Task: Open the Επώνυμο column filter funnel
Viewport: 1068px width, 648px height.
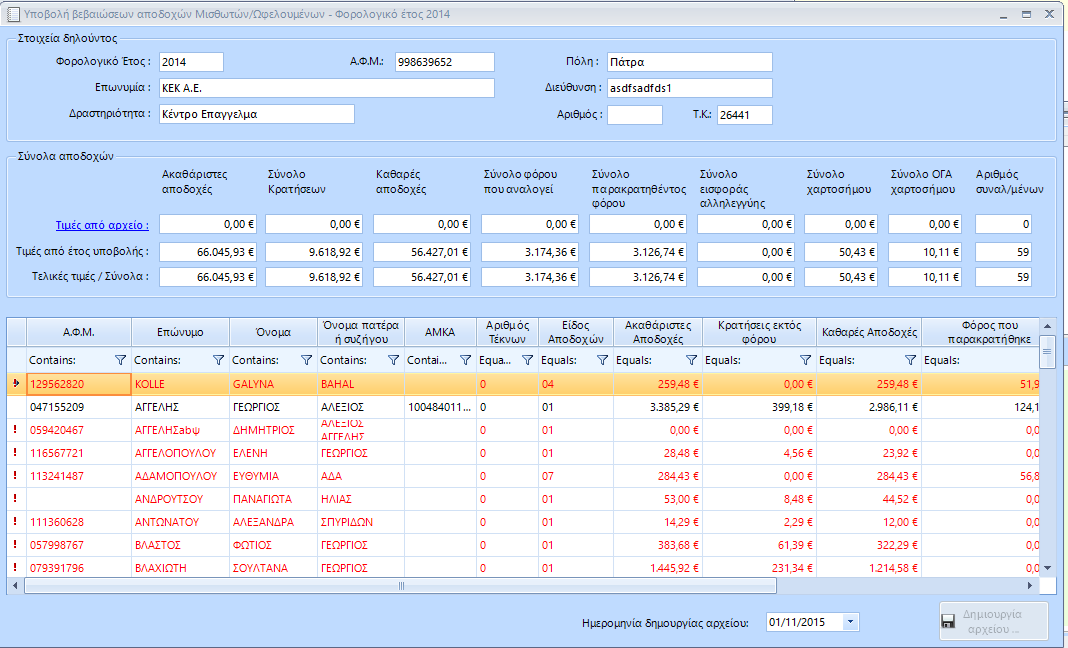Action: (x=218, y=360)
